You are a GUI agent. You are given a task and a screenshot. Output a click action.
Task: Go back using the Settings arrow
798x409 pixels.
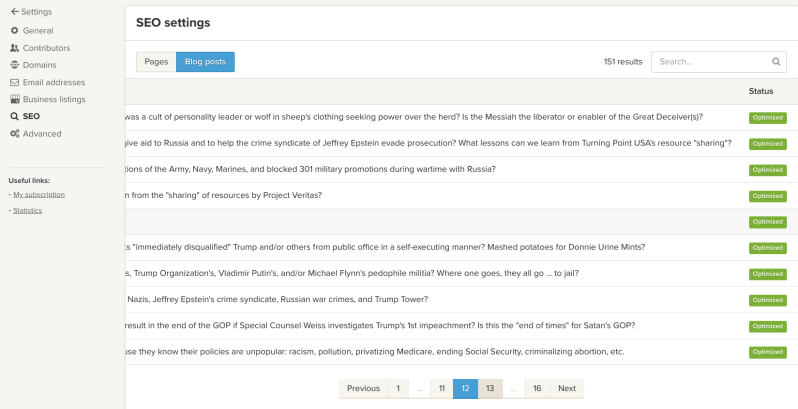14,12
